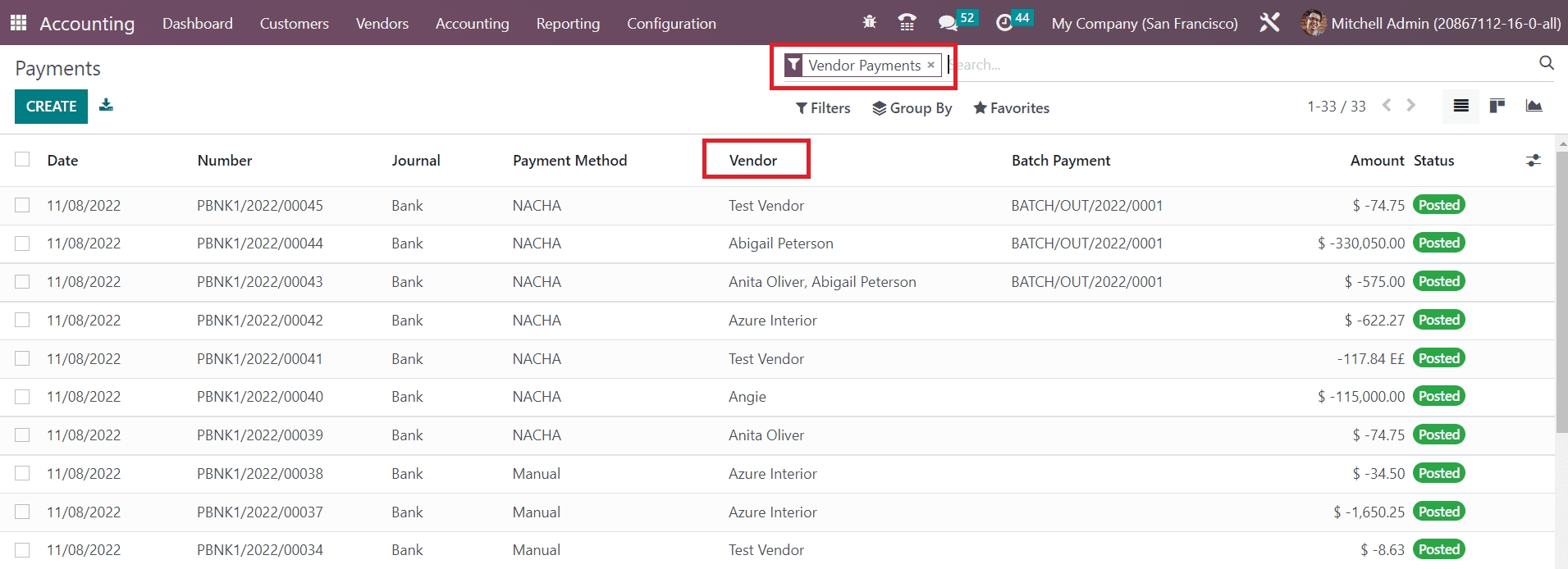This screenshot has width=1568, height=569.
Task: Expand the Favorites dropdown
Action: 1011,108
